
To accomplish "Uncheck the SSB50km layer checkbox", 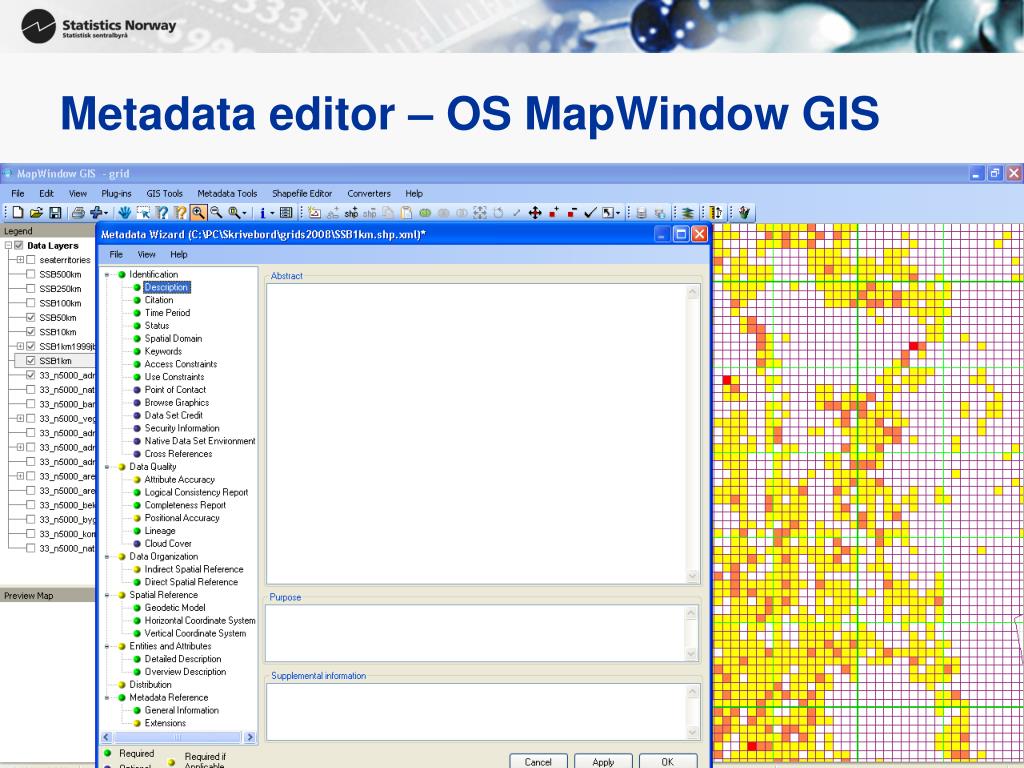I will (31, 317).
